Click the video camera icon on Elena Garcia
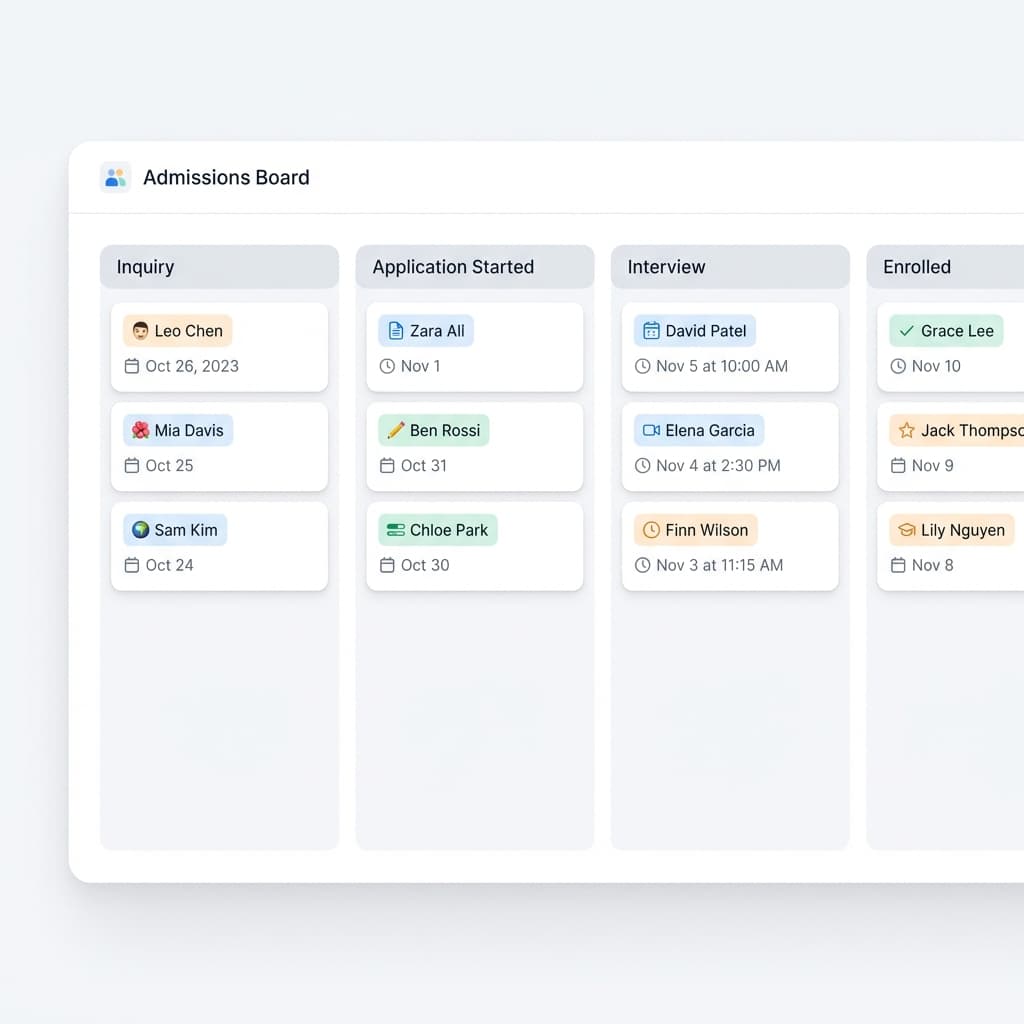1024x1024 pixels. coord(651,430)
